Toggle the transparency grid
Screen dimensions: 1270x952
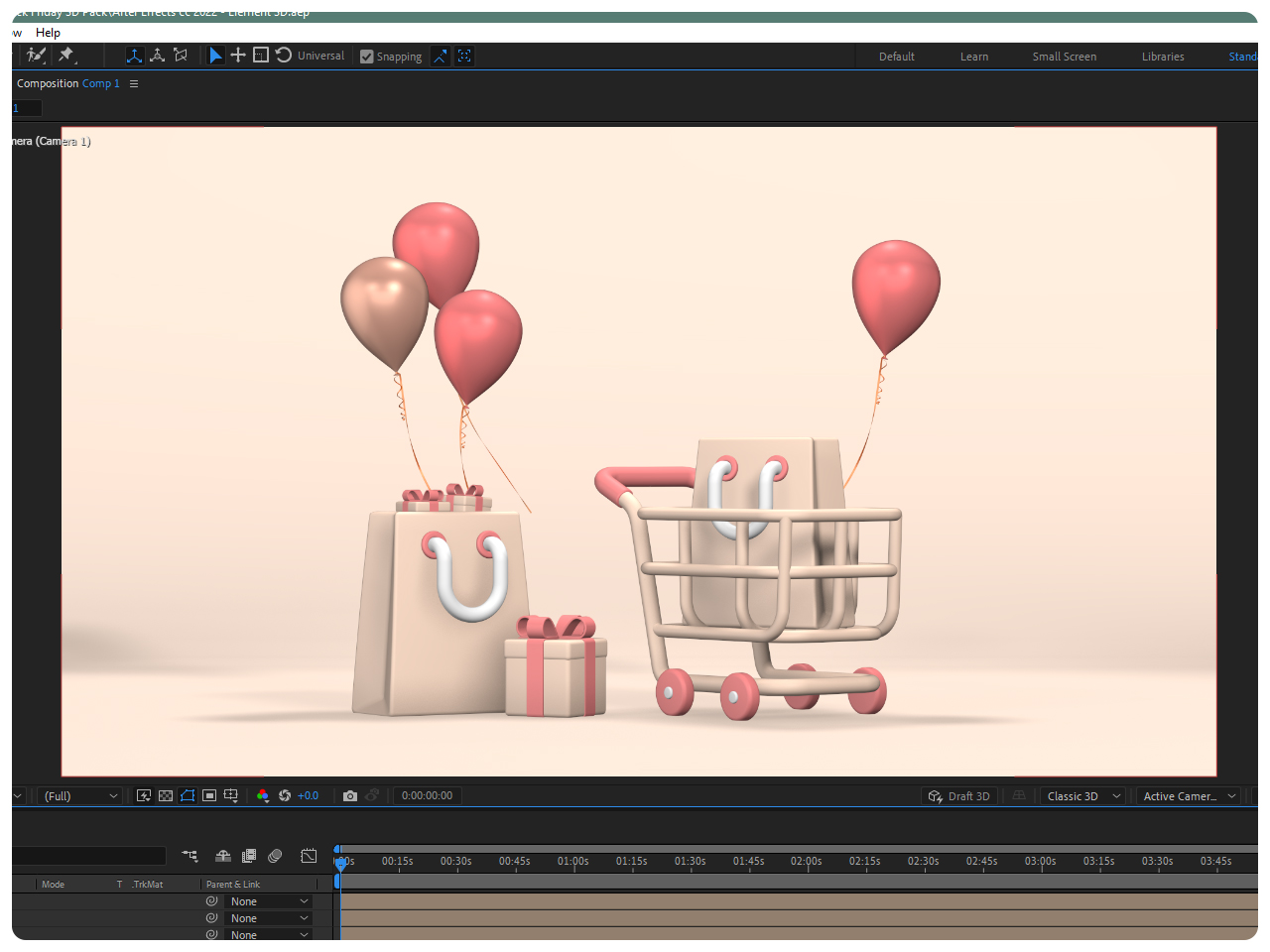point(166,796)
